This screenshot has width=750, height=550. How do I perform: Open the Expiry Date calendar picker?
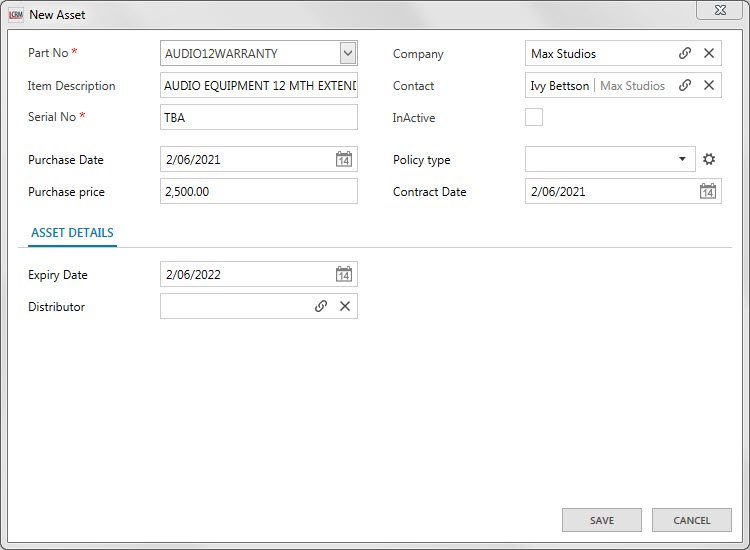point(343,275)
